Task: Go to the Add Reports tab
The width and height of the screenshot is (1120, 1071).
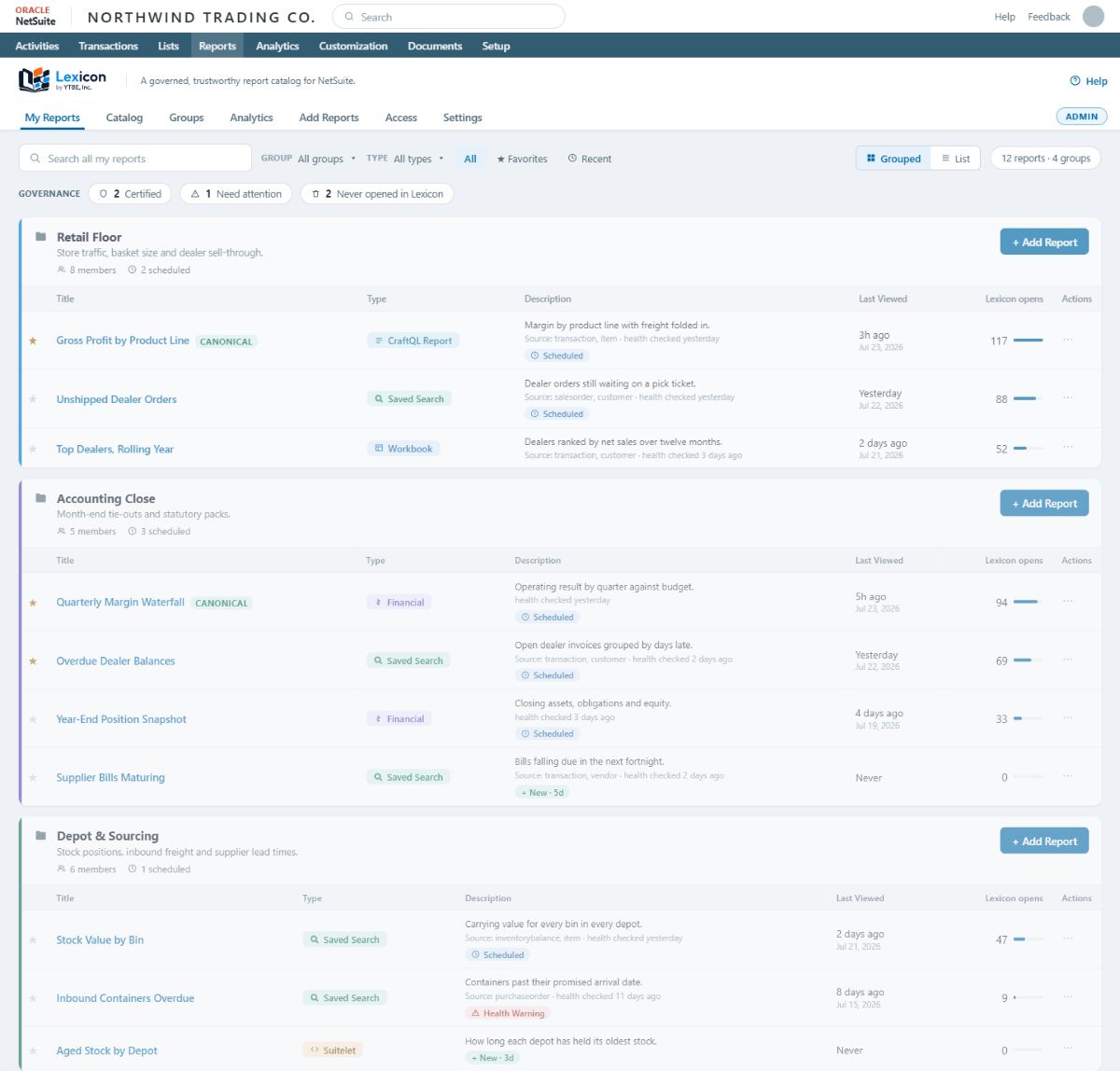Action: click(x=329, y=118)
